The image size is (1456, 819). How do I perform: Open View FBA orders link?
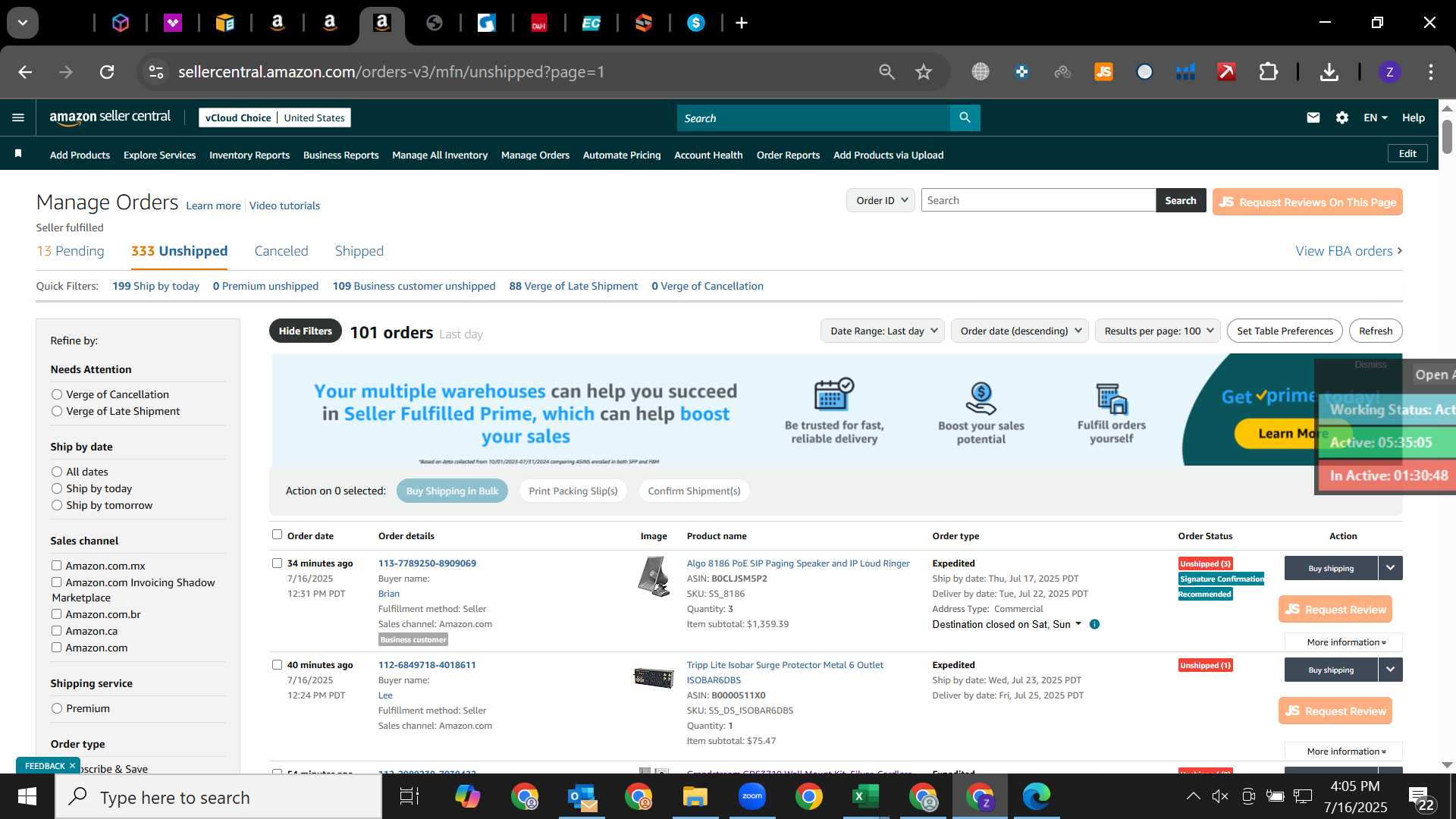[x=1349, y=251]
